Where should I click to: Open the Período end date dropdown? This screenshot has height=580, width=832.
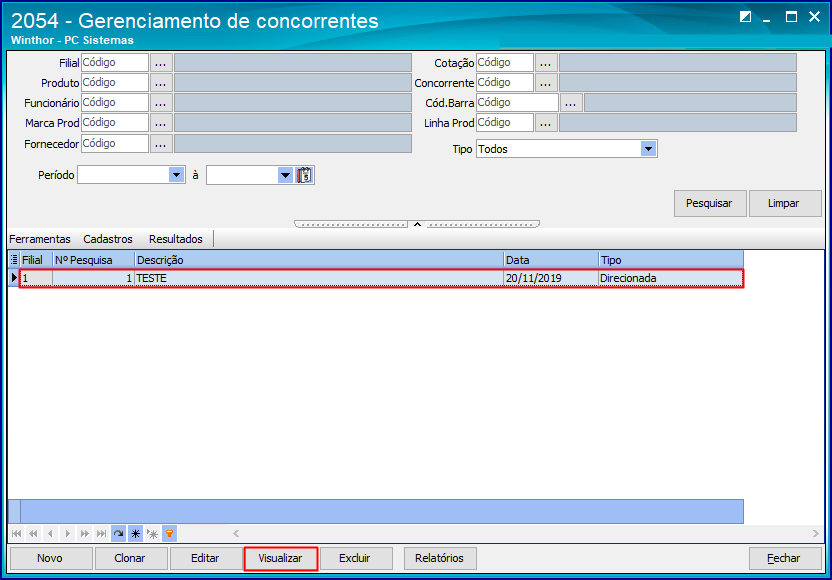point(285,175)
